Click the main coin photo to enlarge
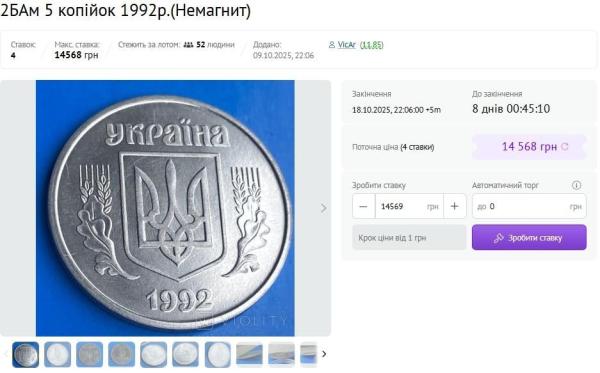The width and height of the screenshot is (600, 373). click(165, 208)
